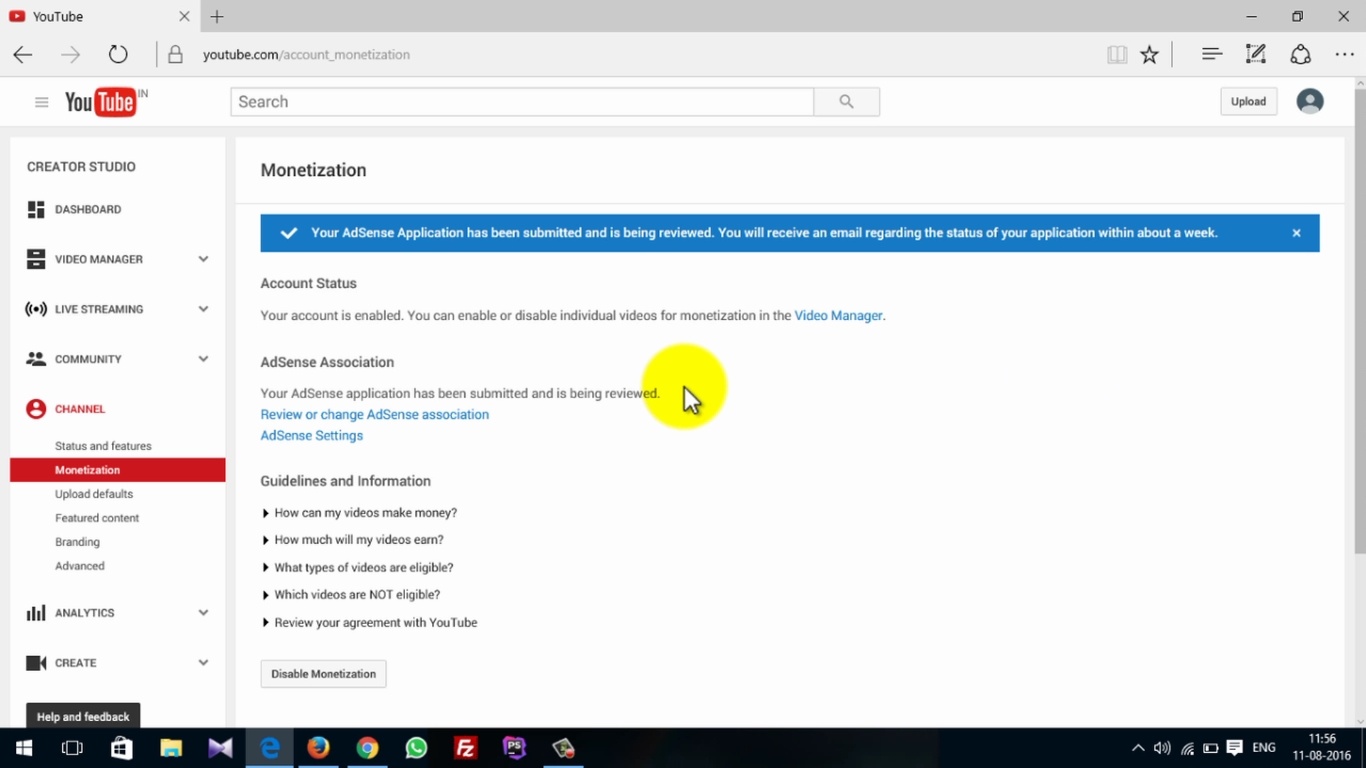The width and height of the screenshot is (1366, 768).
Task: Open Task View on taskbar
Action: click(73, 748)
